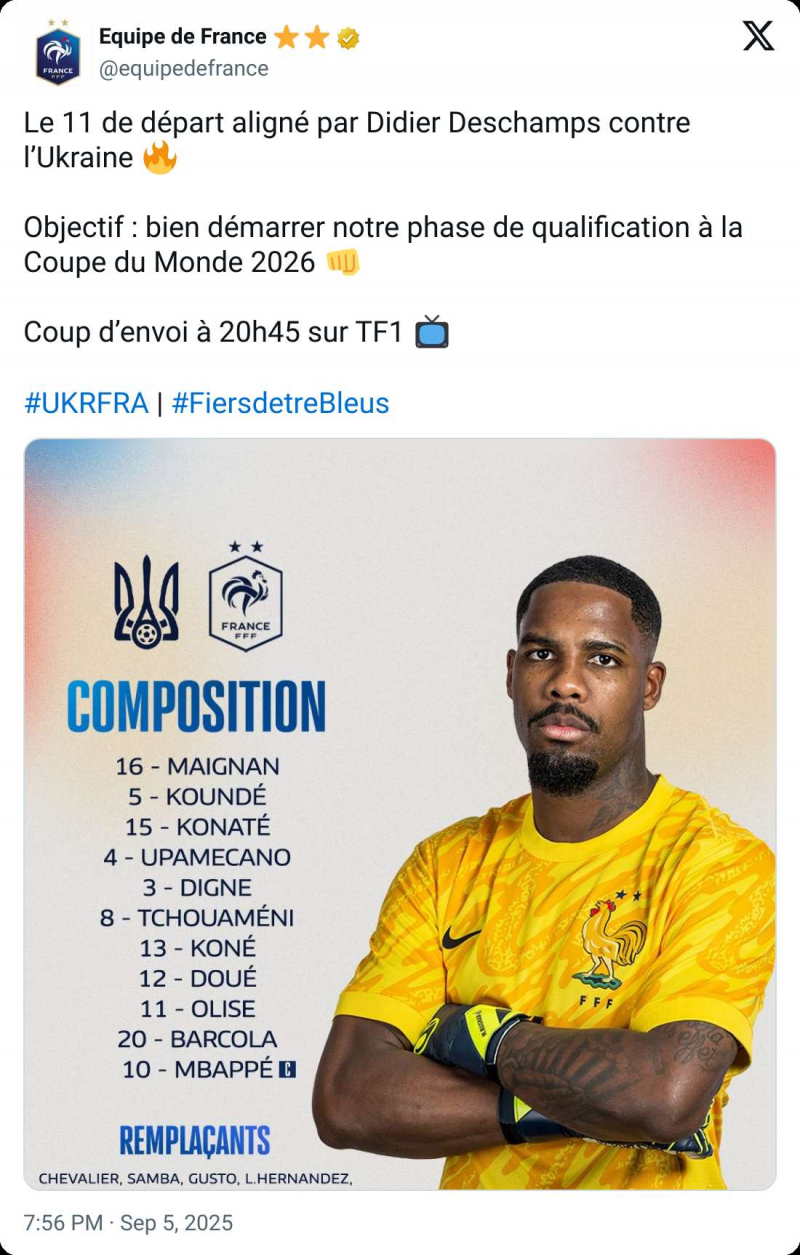Open the @equipedefrance handle link
The width and height of the screenshot is (800, 1255).
[184, 68]
